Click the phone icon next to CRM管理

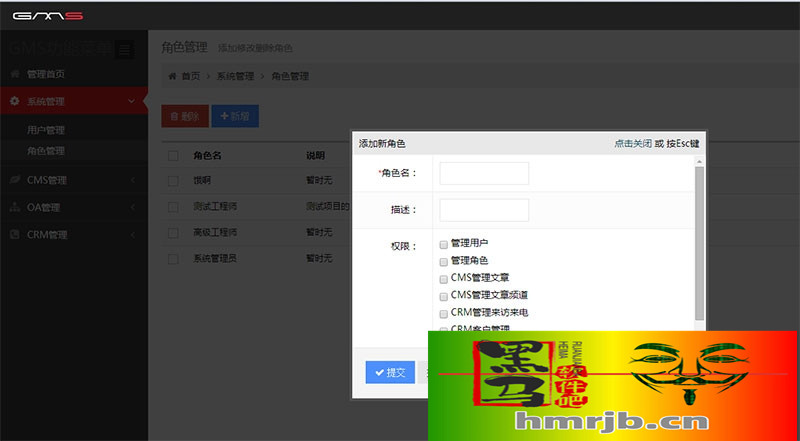(x=15, y=235)
